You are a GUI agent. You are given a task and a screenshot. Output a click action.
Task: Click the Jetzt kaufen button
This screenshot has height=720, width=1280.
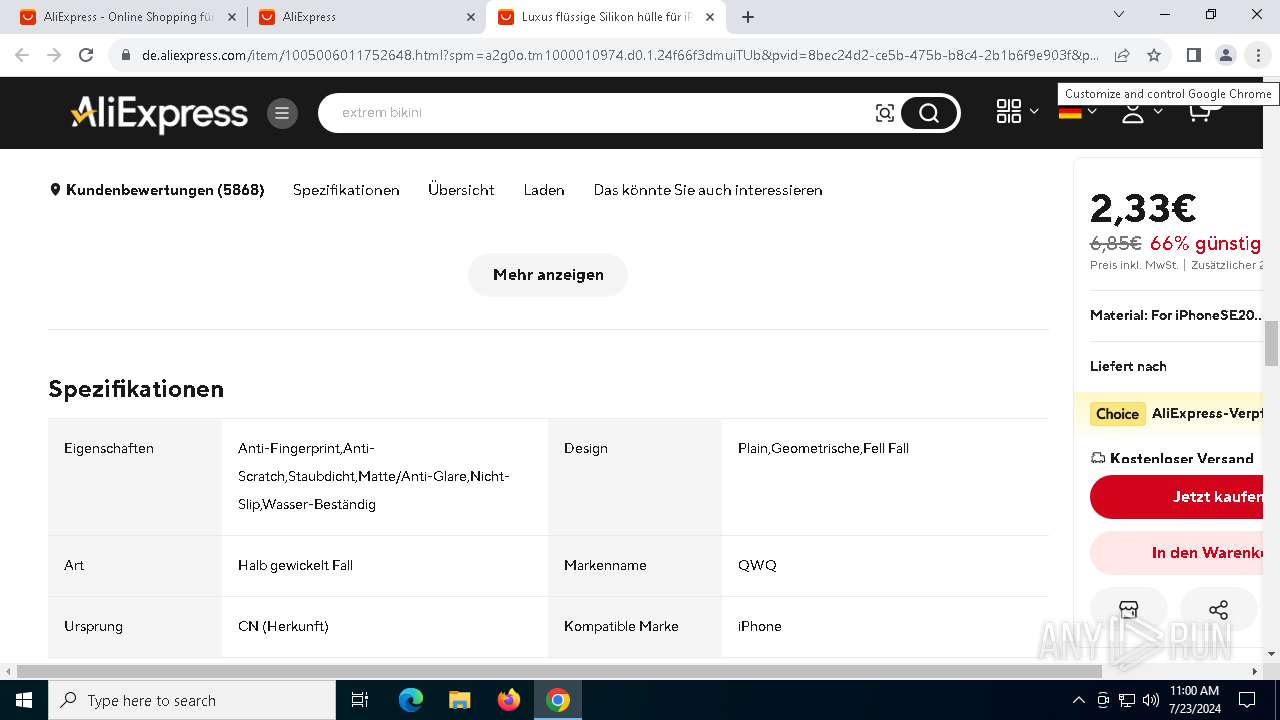point(1177,497)
